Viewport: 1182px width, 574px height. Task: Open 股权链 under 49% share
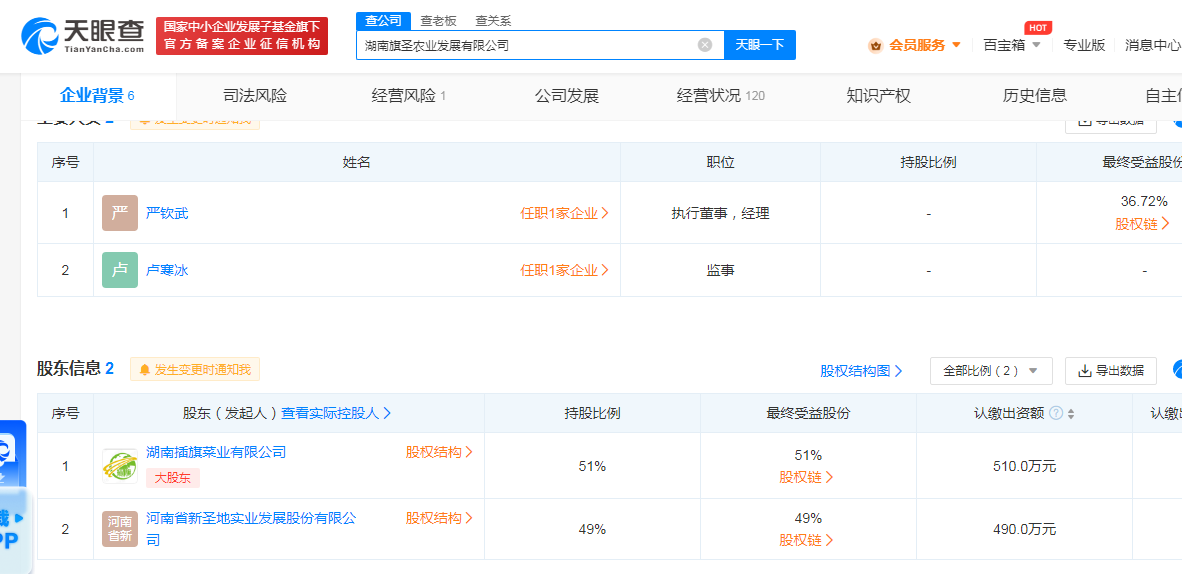click(807, 540)
